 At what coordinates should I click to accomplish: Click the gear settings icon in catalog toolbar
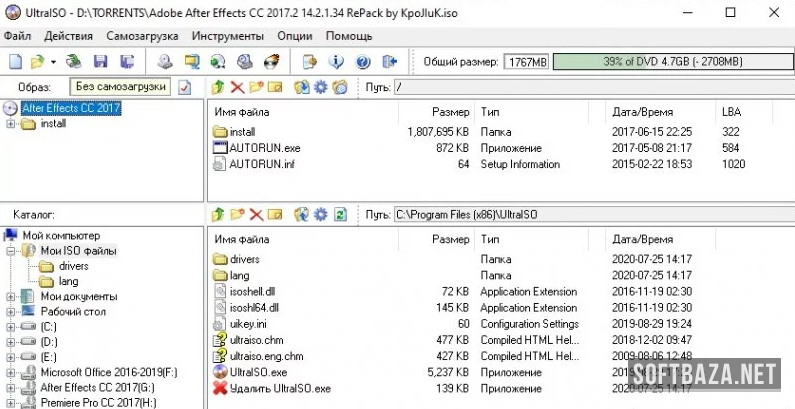pos(320,214)
